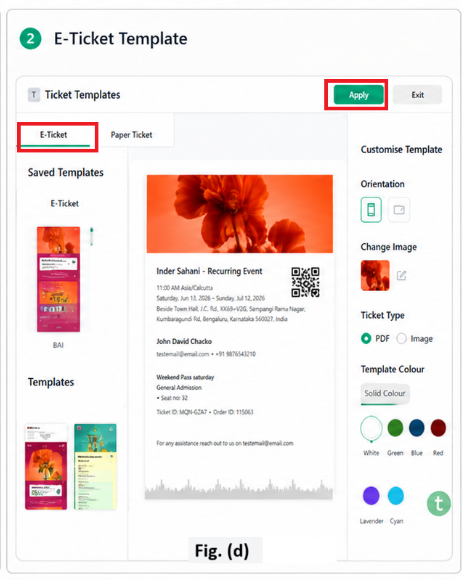Screen dimensions: 462x580
Task: Click the green Apply button
Action: point(358,95)
